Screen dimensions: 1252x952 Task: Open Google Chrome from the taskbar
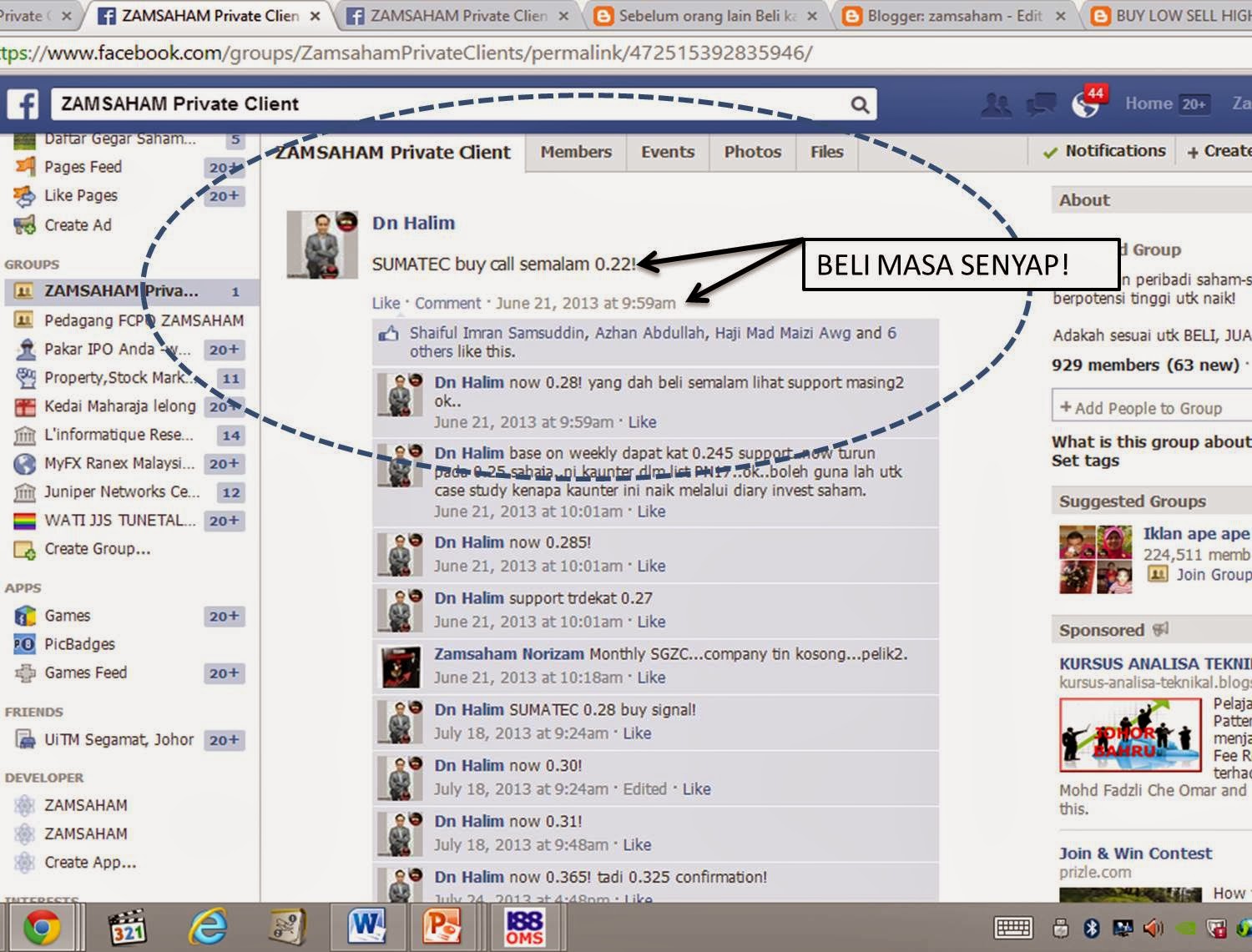click(x=42, y=927)
